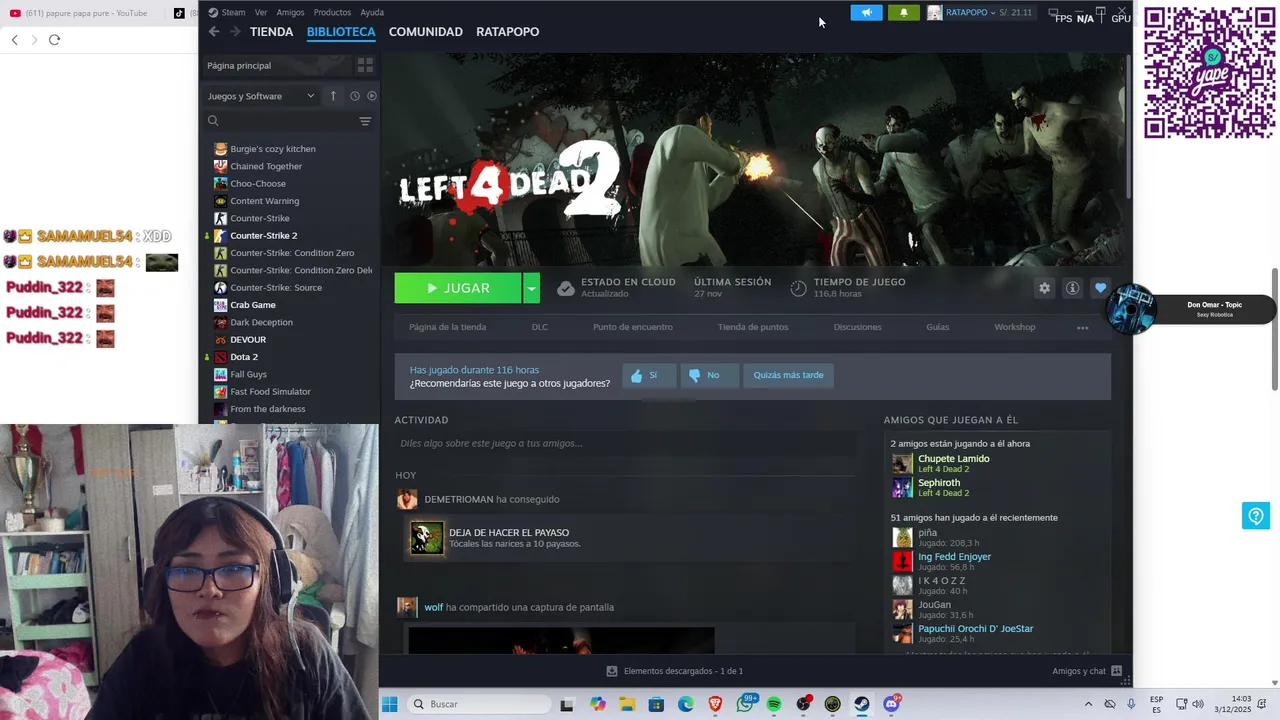The width and height of the screenshot is (1280, 720).
Task: Open Brave browser from taskbar
Action: (x=715, y=704)
